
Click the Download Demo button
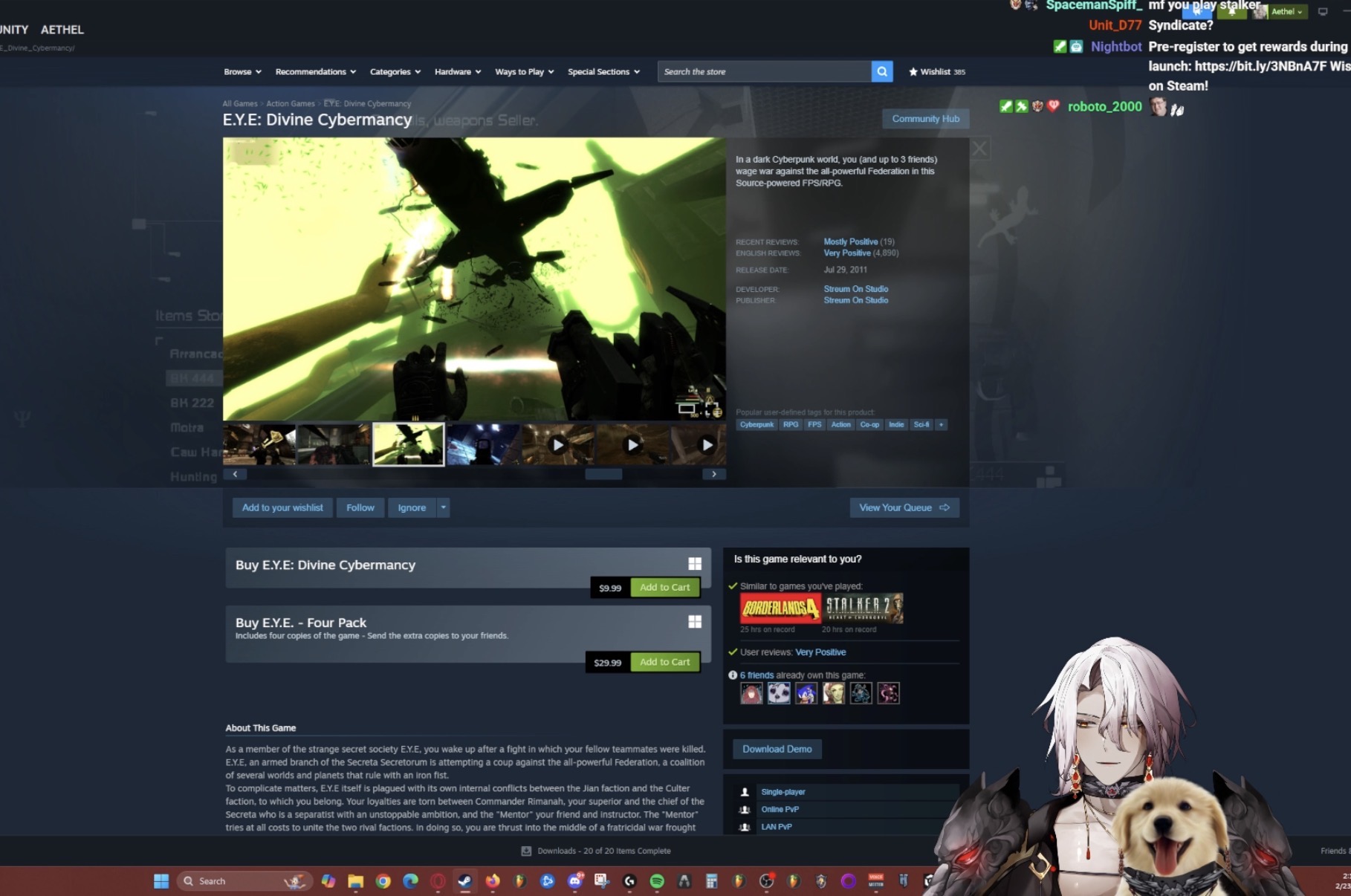tap(777, 749)
